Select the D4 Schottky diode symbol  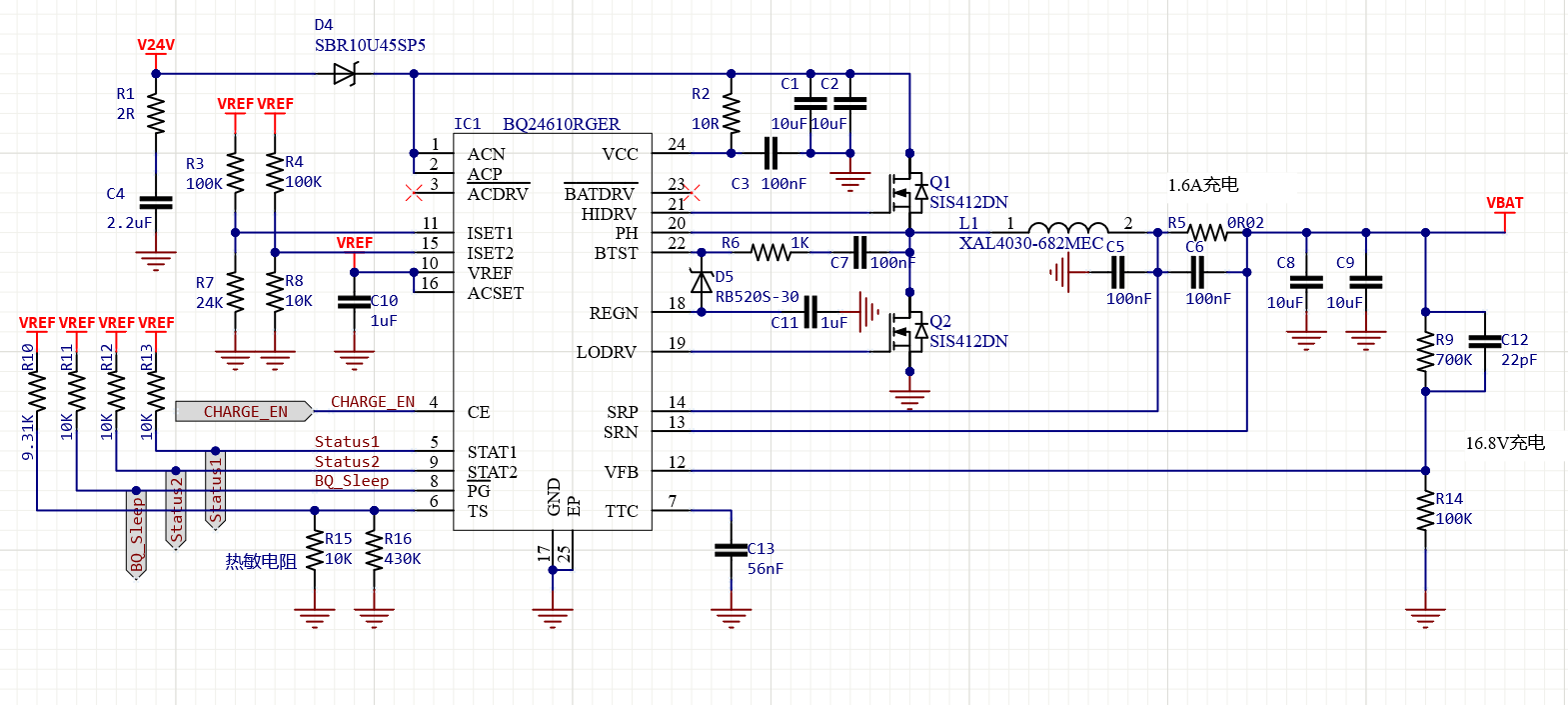coord(346,73)
